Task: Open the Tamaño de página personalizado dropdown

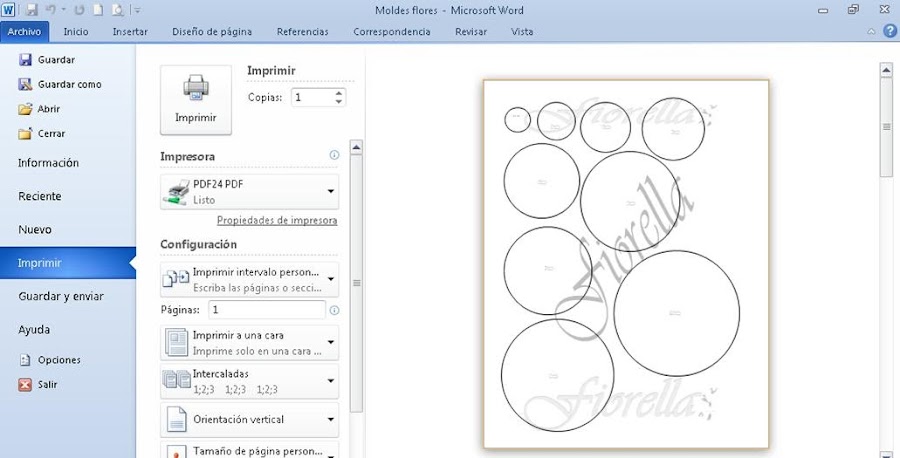Action: point(249,449)
